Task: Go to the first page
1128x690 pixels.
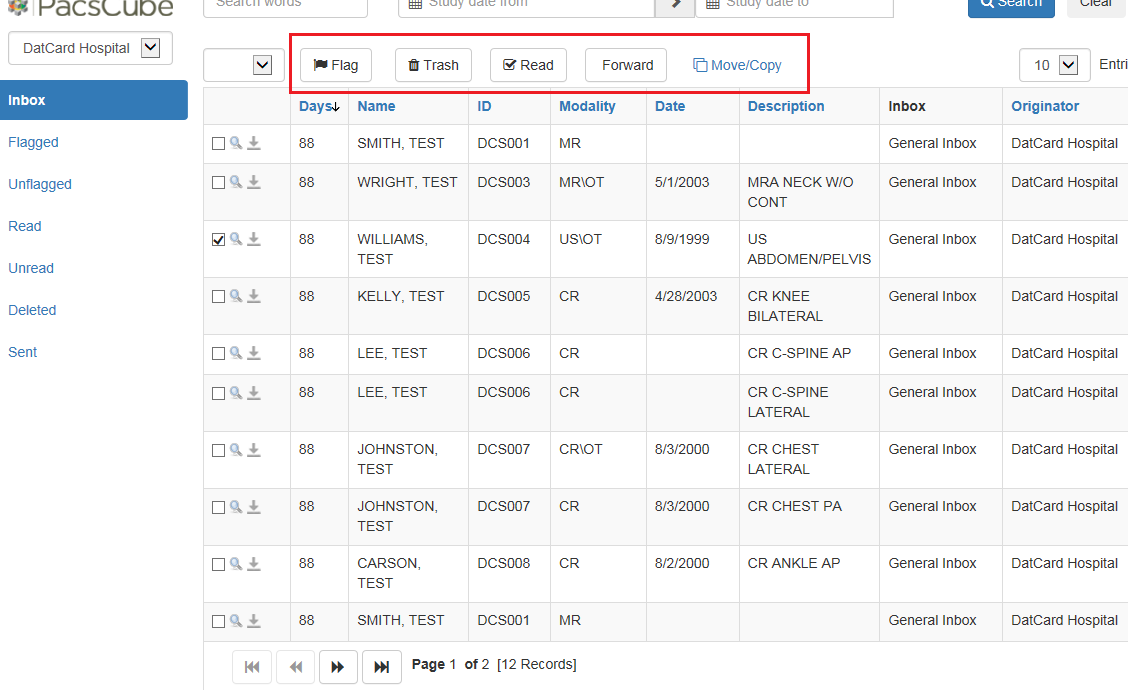Action: click(252, 667)
